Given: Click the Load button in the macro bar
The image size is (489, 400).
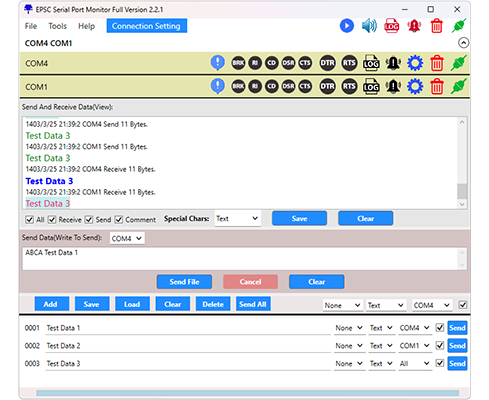Looking at the screenshot, I should click(x=132, y=304).
